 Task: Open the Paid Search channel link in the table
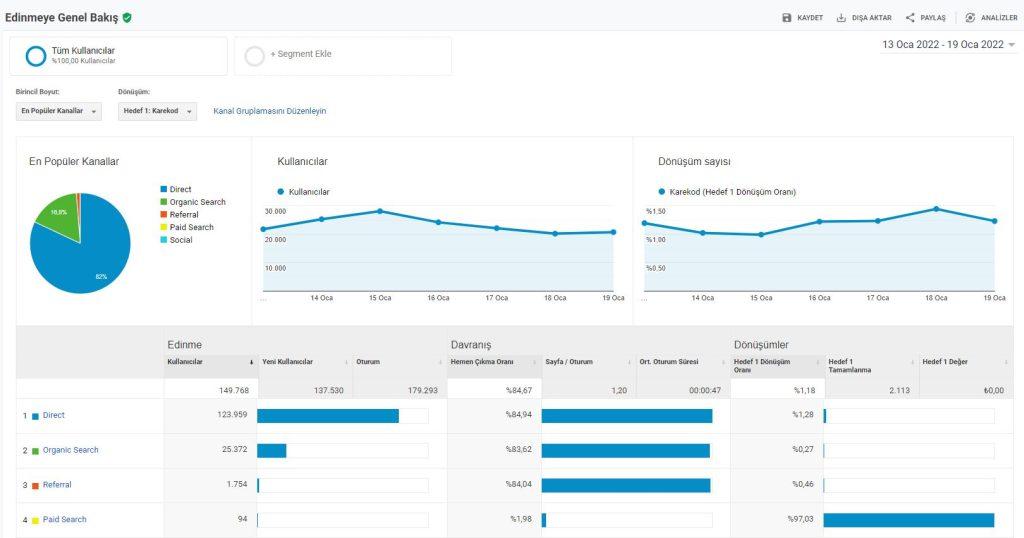[x=65, y=520]
